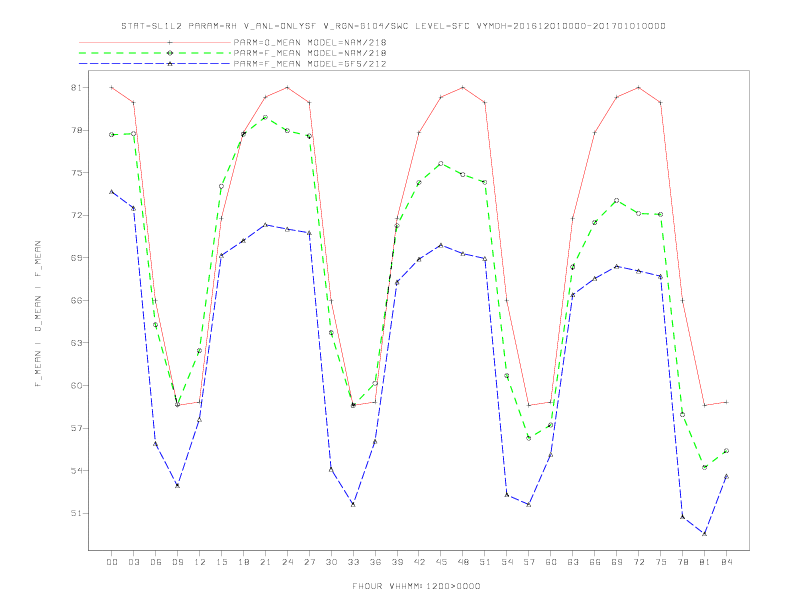
Task: Click the horizontal axis label FHOUR VHHMM
Action: point(416,586)
